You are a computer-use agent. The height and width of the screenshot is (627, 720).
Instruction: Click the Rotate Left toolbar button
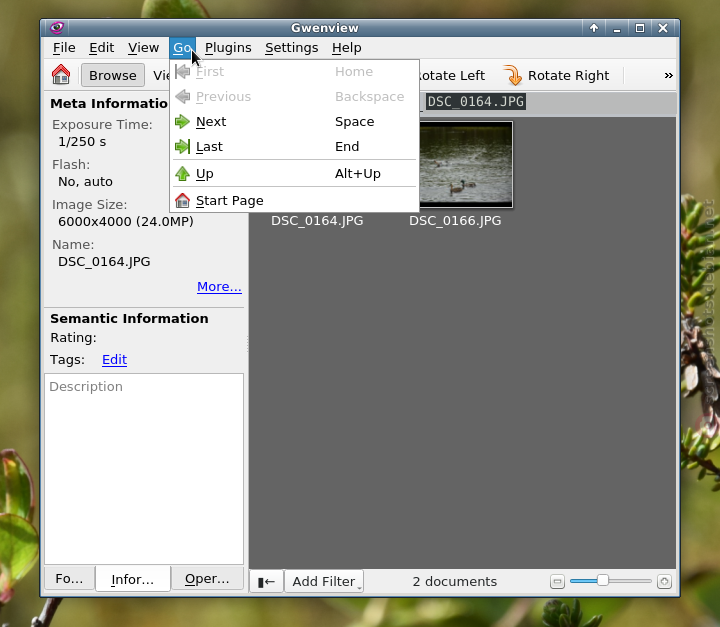[x=452, y=75]
